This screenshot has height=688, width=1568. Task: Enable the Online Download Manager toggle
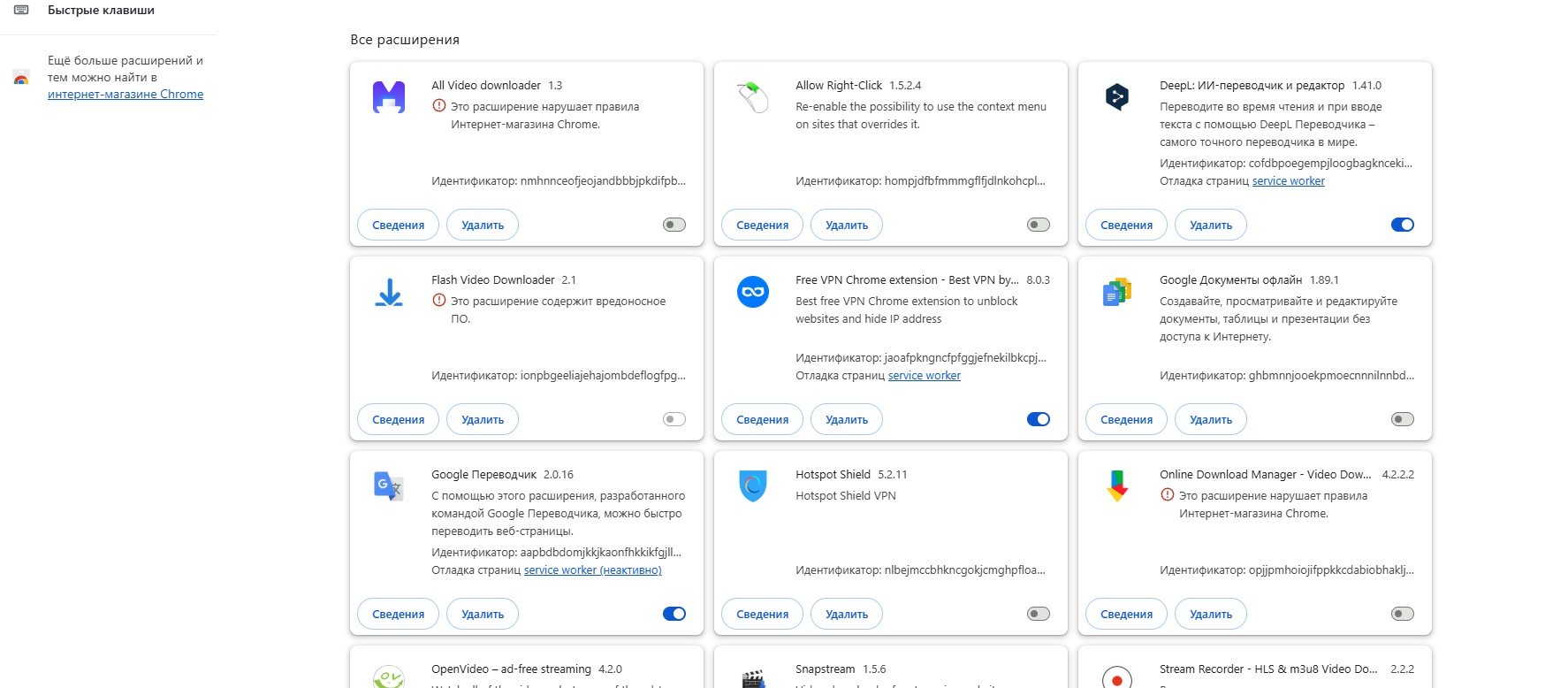tap(1403, 614)
